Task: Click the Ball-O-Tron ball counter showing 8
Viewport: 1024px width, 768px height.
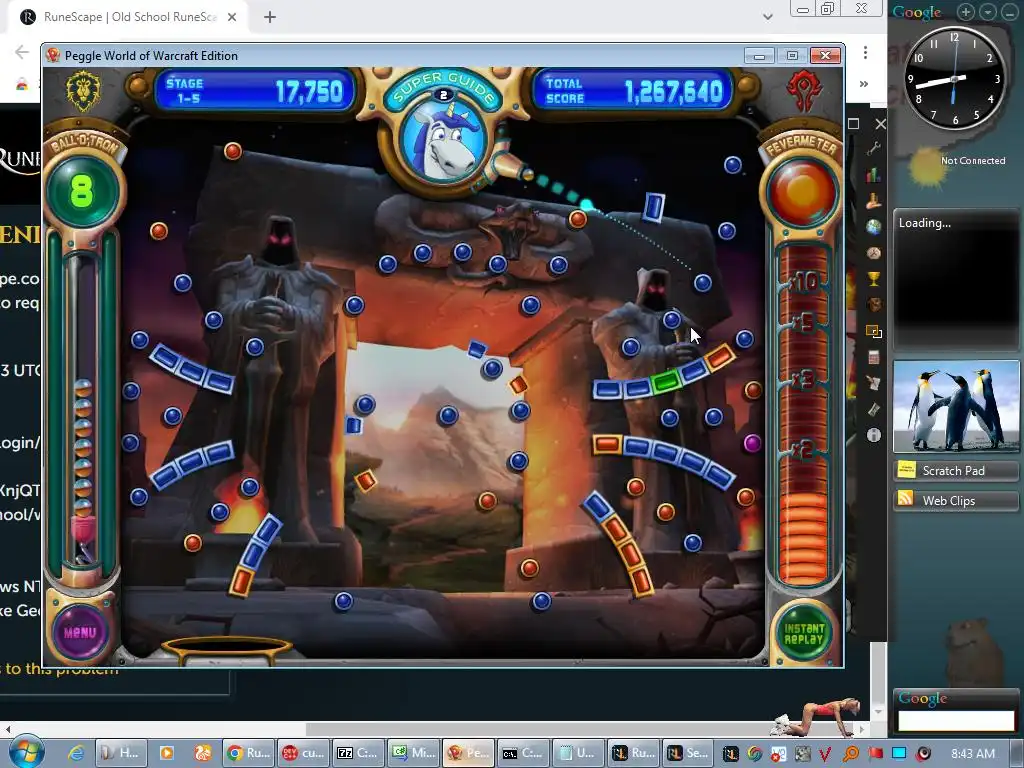Action: click(x=82, y=191)
